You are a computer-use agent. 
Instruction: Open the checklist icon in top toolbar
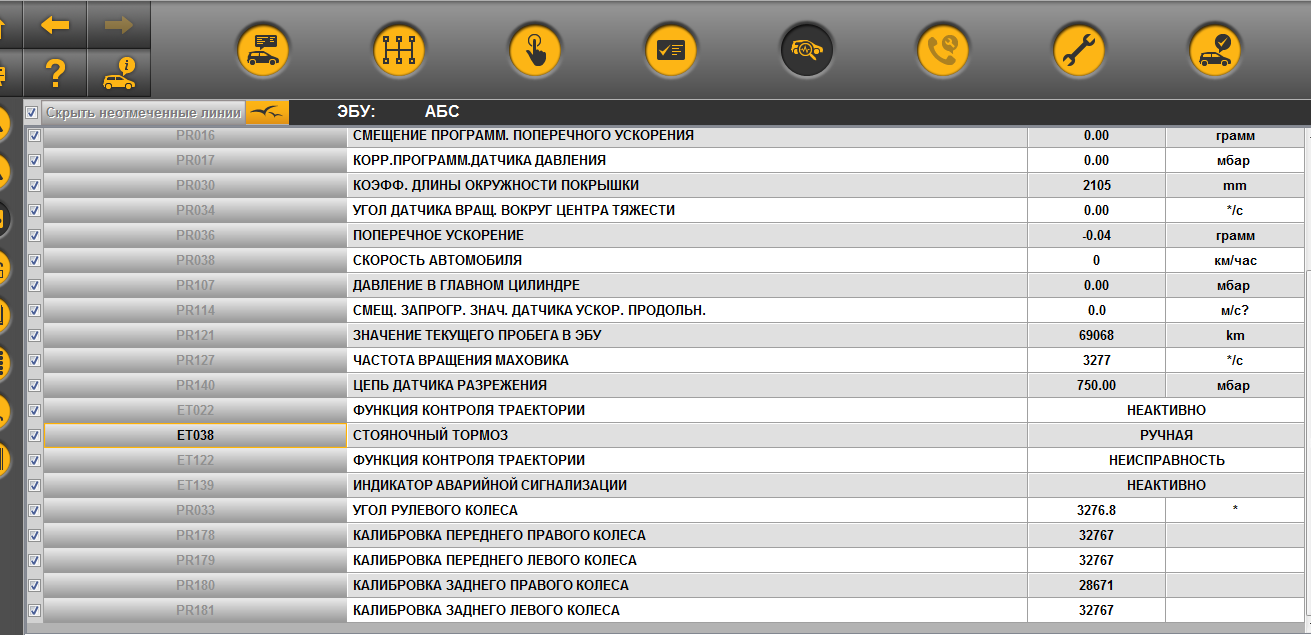tap(671, 49)
